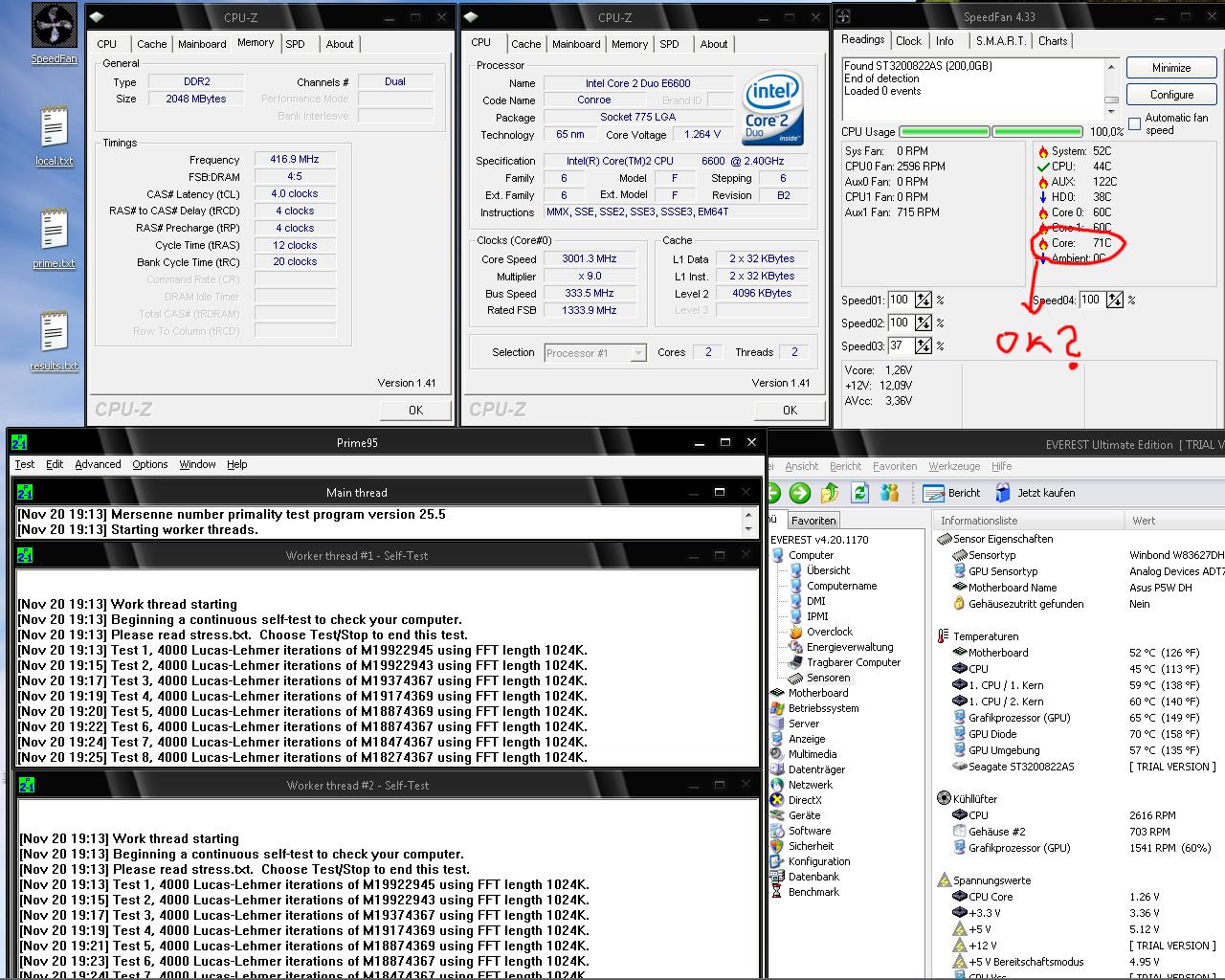Click the SpeedFan title bar icon
Screen dimensions: 1225x980
pos(843,16)
